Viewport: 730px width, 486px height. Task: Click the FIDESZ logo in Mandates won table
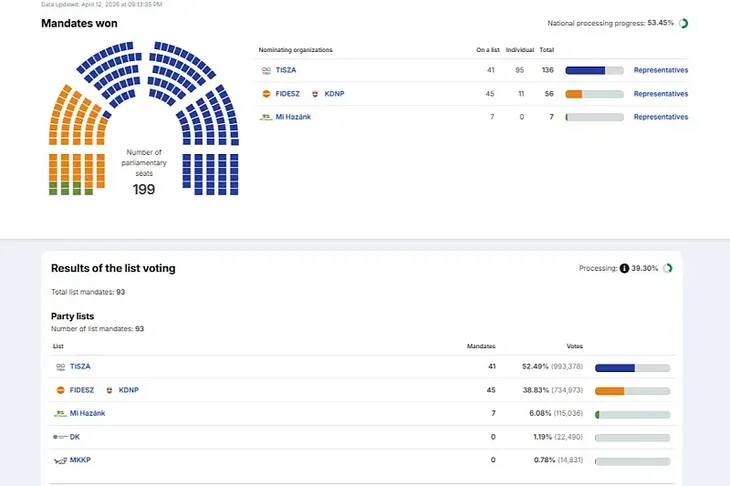[x=265, y=94]
